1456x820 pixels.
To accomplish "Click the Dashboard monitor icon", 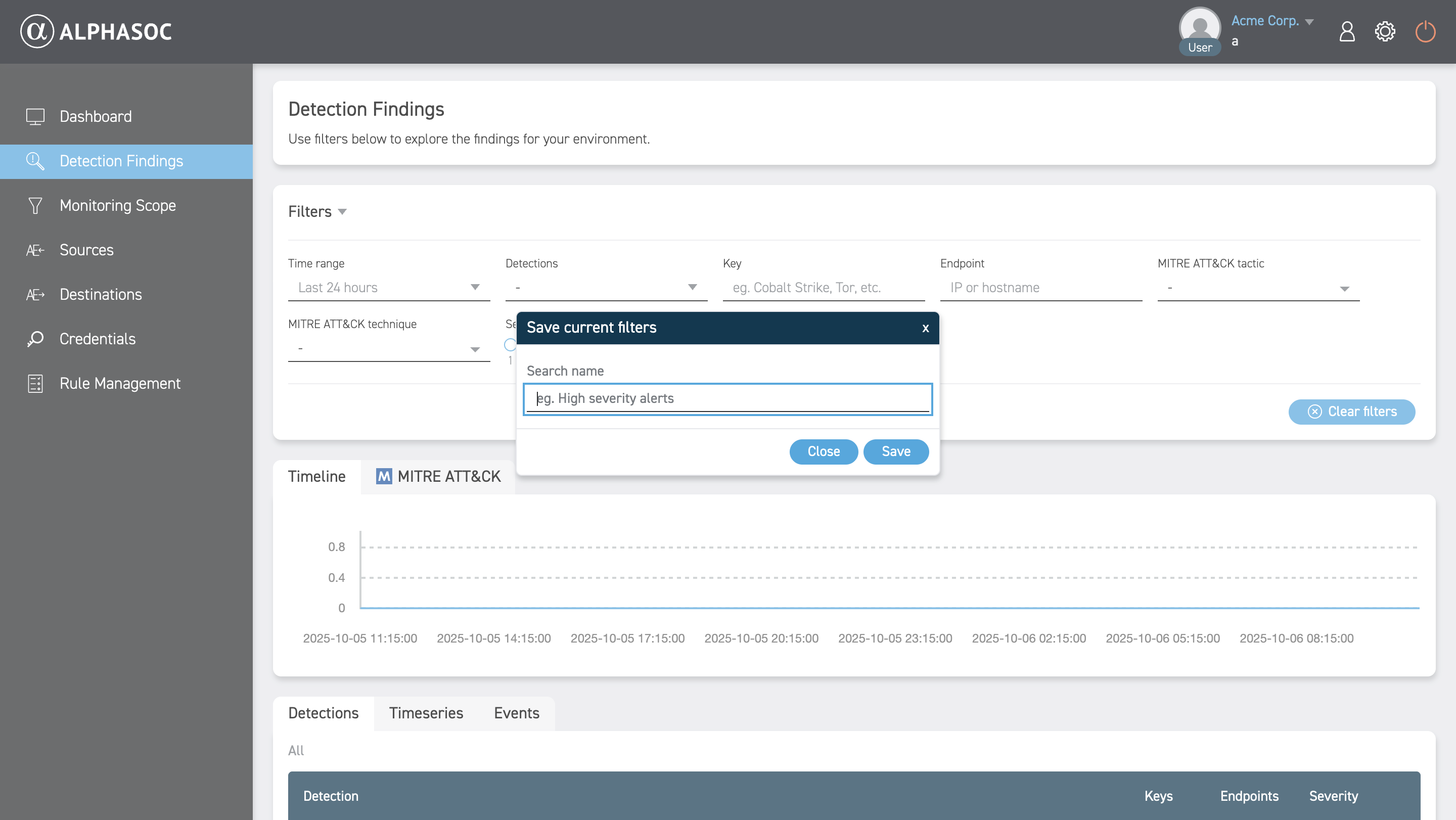I will [x=35, y=116].
